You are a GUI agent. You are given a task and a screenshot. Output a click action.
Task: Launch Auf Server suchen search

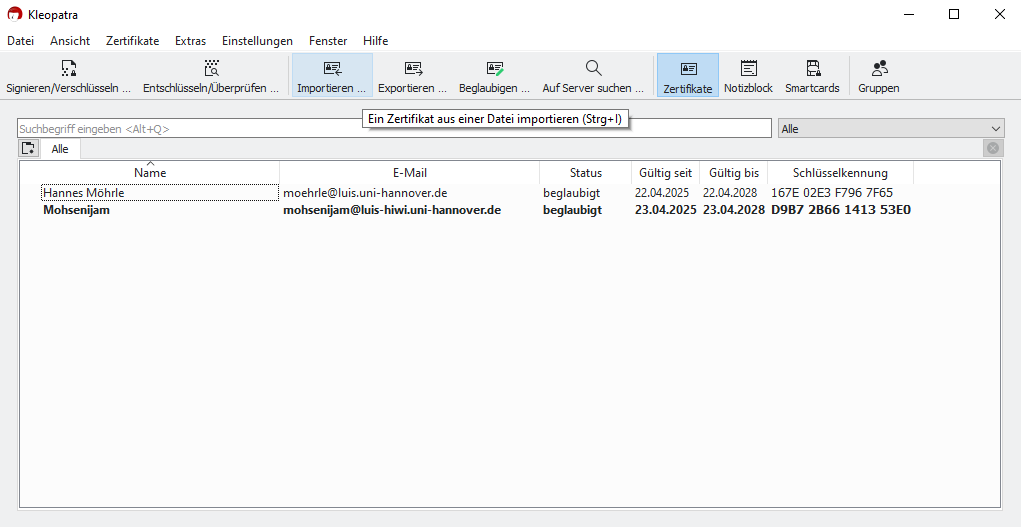tap(593, 76)
